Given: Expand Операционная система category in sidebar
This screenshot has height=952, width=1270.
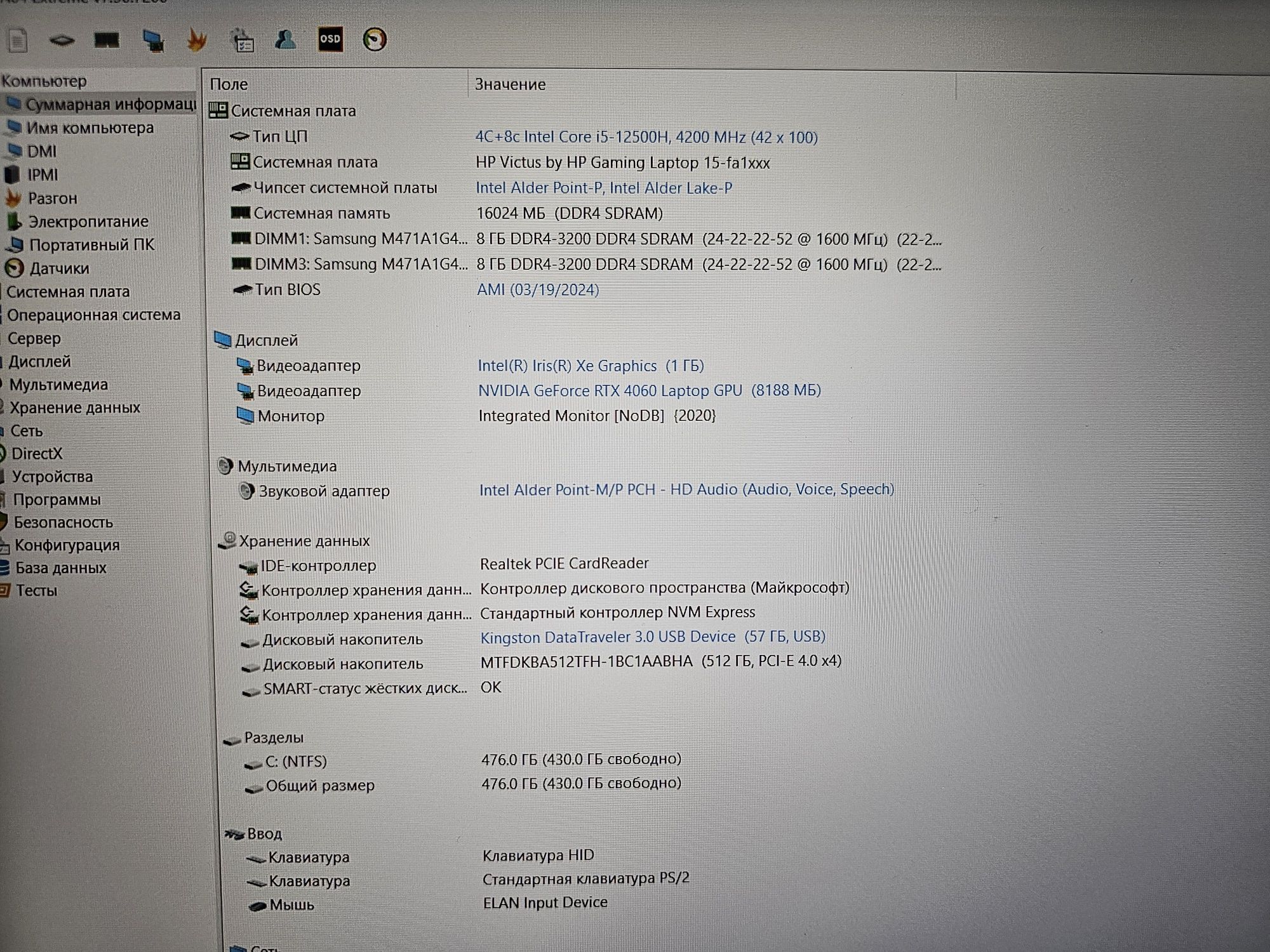Looking at the screenshot, I should tap(93, 315).
